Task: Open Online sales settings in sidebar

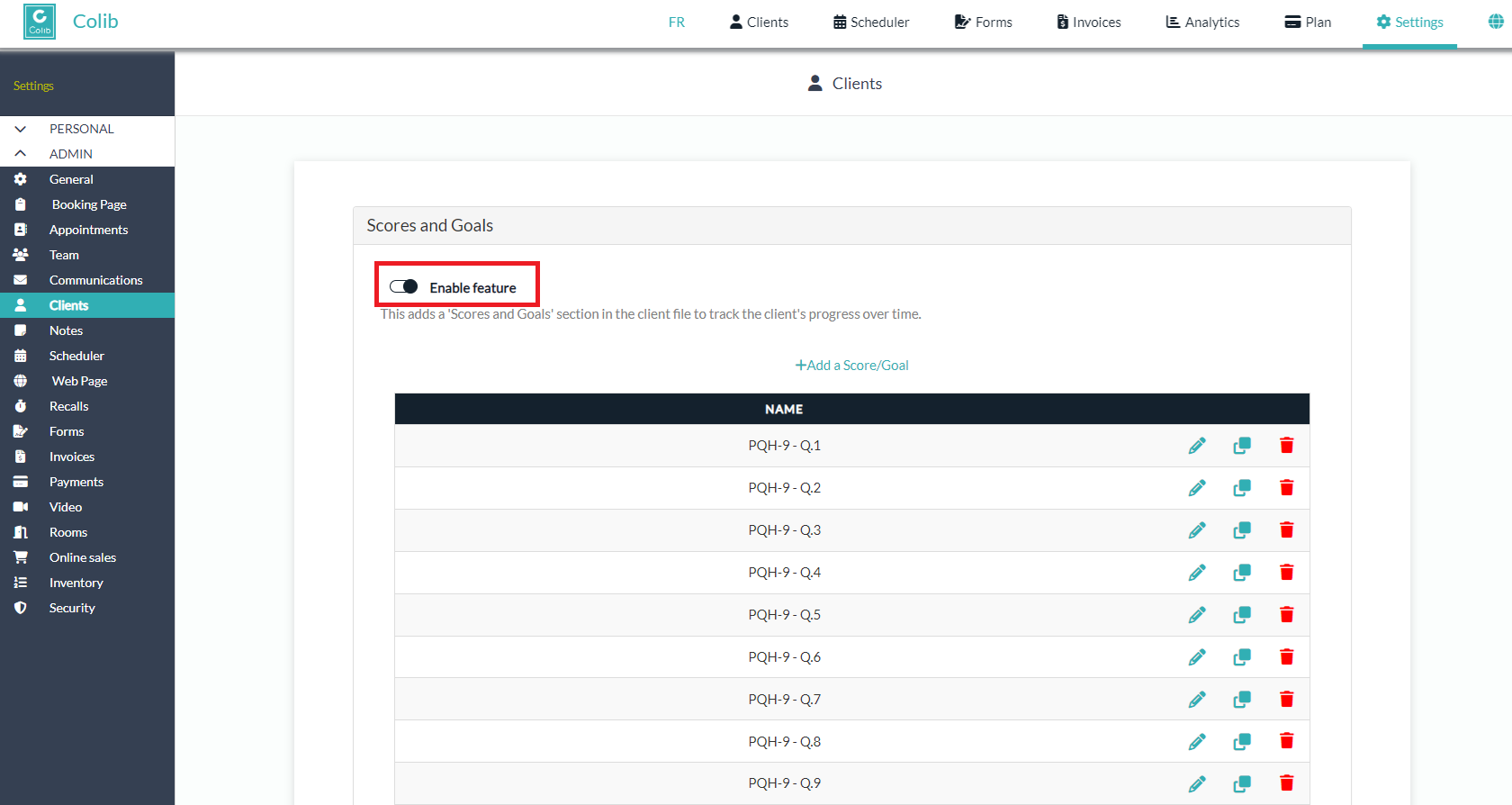Action: coord(87,557)
